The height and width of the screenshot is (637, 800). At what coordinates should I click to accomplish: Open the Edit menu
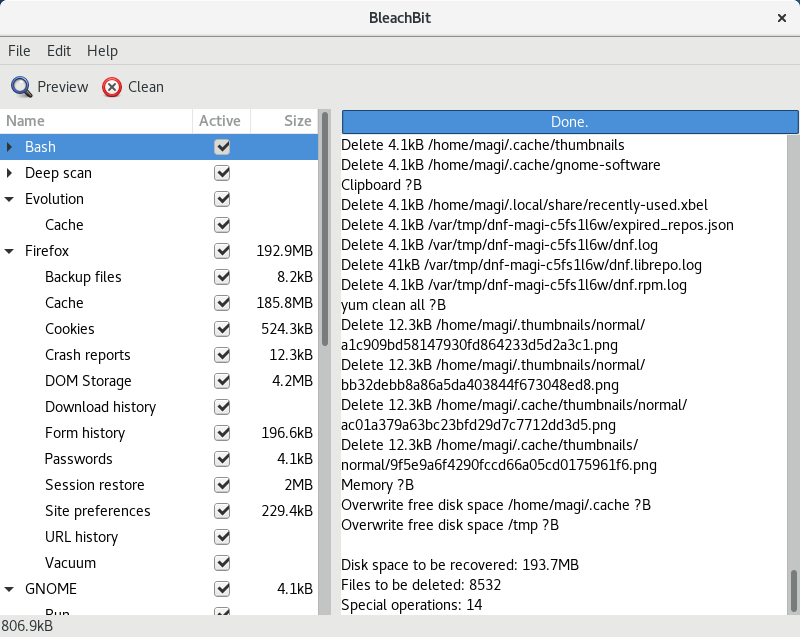pyautogui.click(x=59, y=51)
